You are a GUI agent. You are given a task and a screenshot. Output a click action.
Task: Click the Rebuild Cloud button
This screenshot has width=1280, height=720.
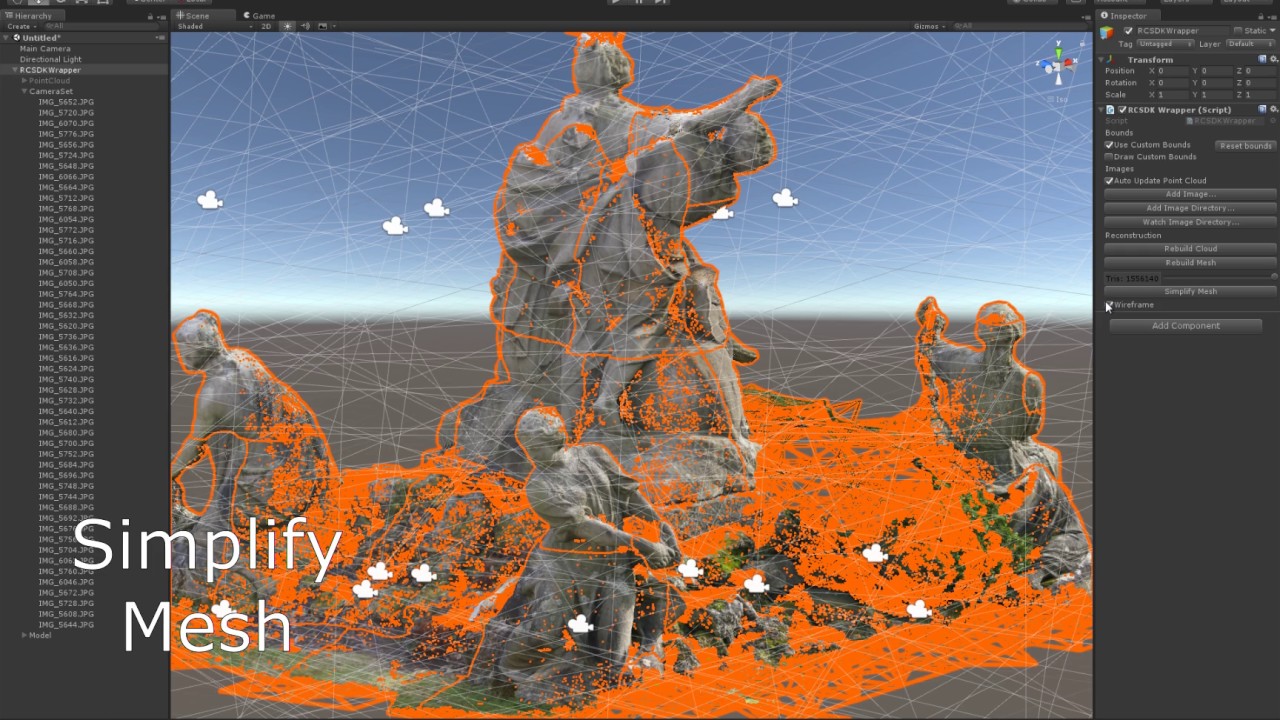1190,249
